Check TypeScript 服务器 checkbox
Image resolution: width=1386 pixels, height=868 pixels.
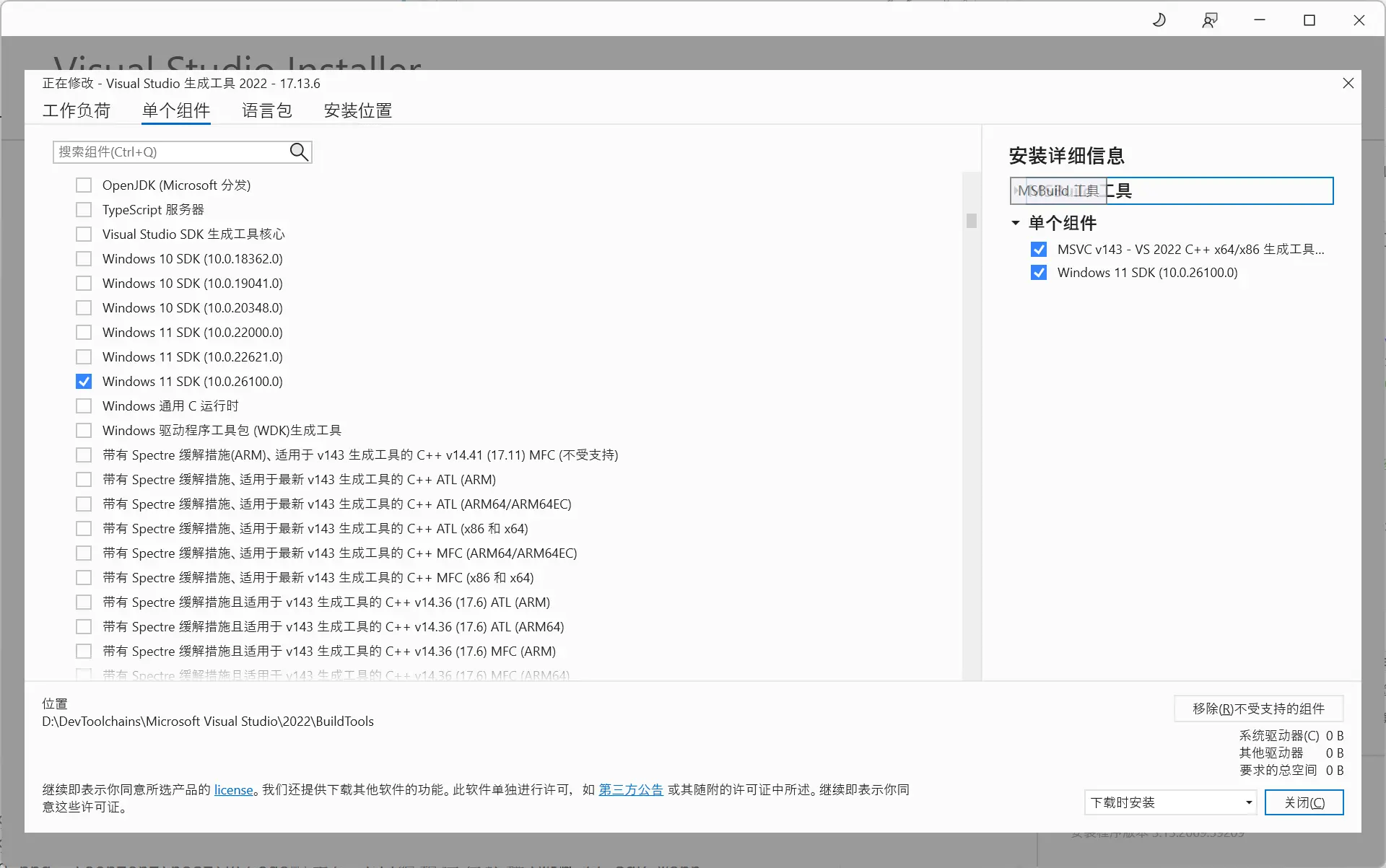(84, 210)
